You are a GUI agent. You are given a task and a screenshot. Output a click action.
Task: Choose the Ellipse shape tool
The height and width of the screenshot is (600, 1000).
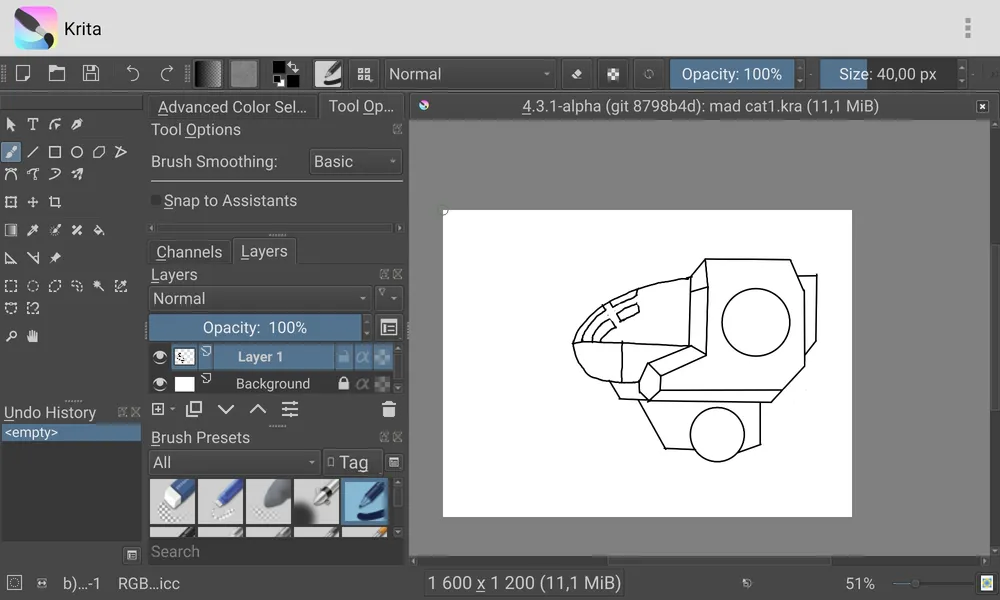[x=77, y=152]
